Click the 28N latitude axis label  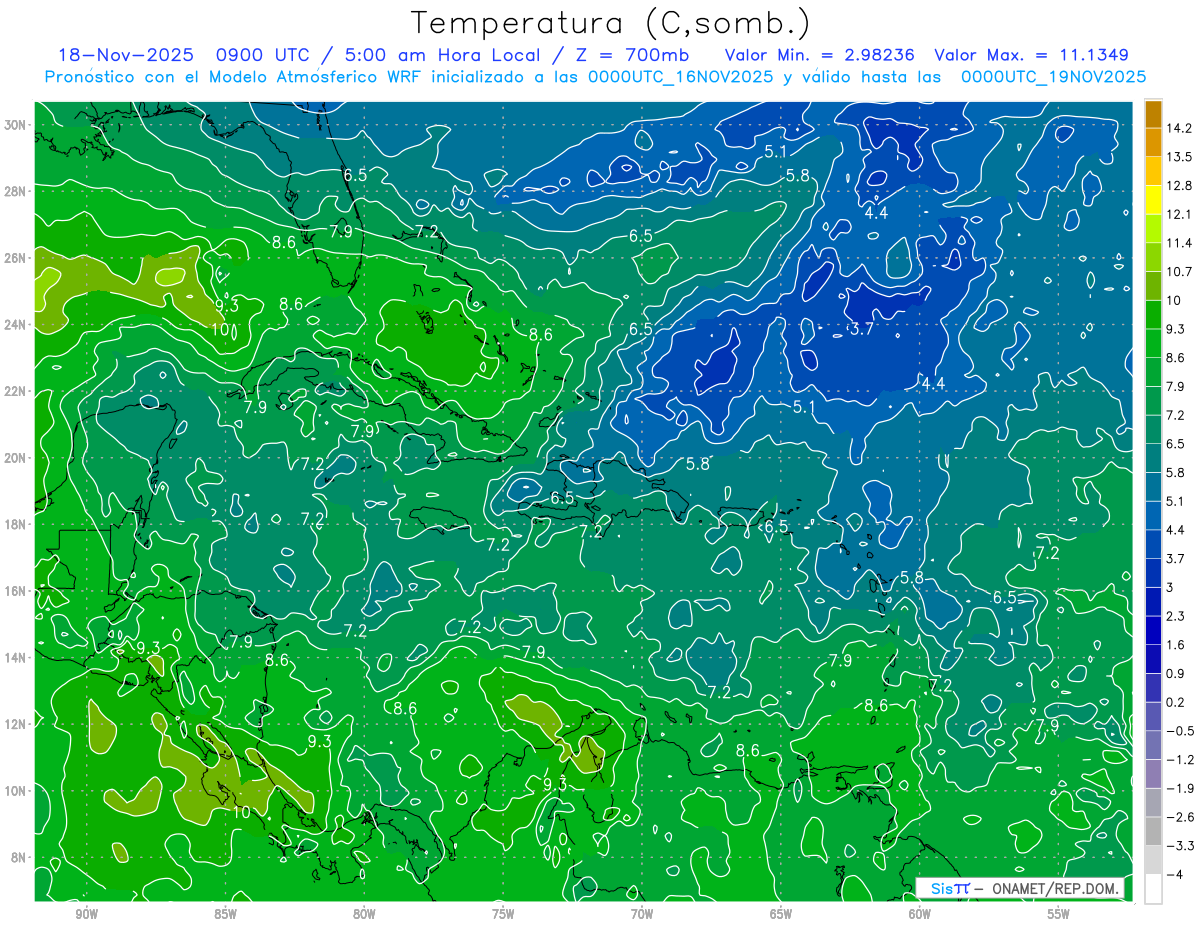point(15,191)
